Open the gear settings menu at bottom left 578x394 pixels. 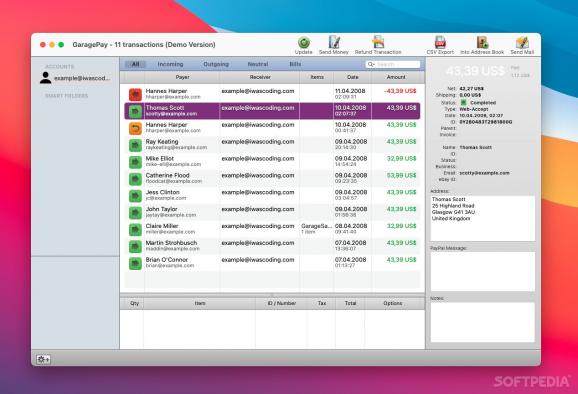point(43,359)
